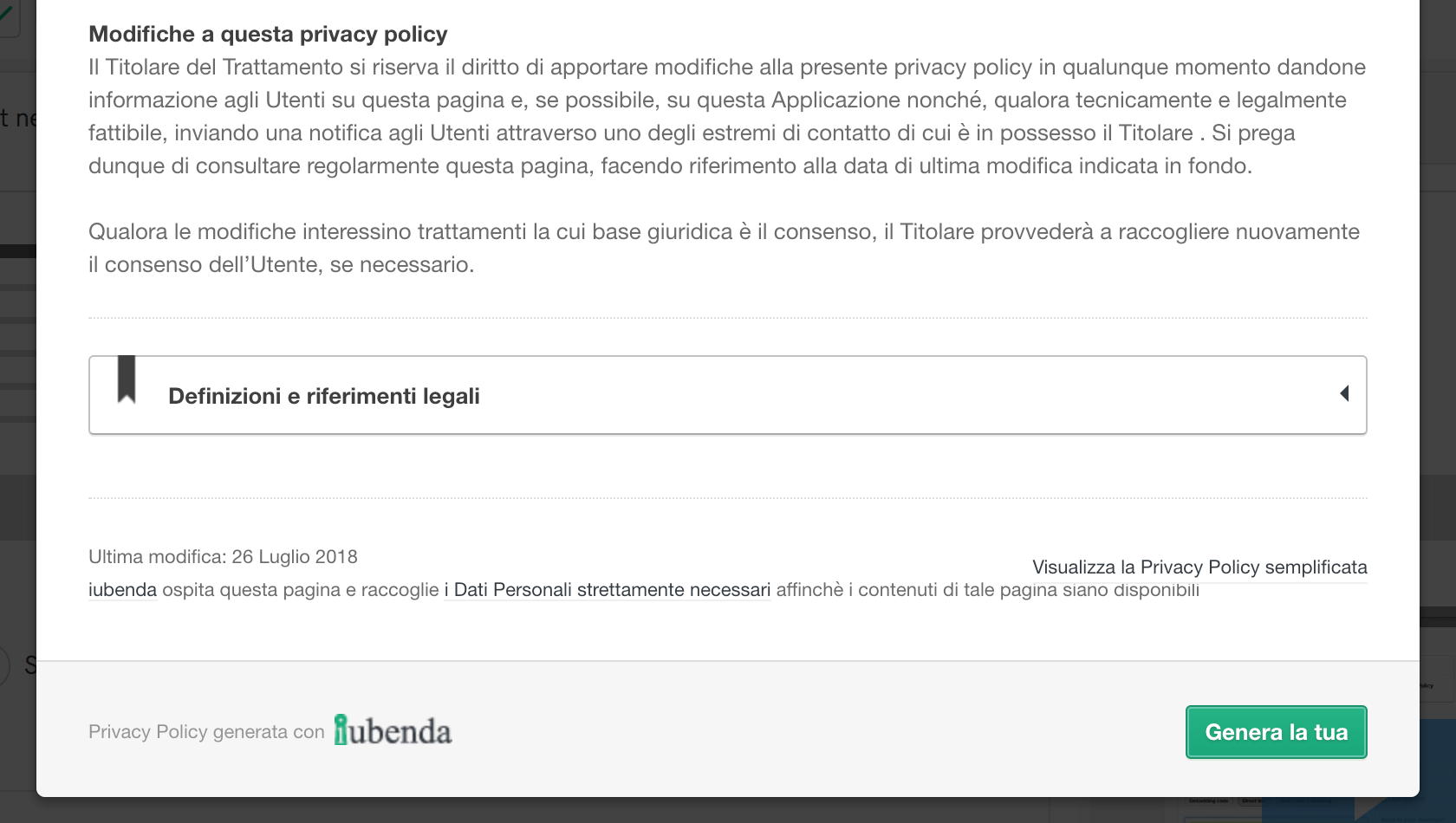
Task: Click the 'Modifiche a questa privacy policy' heading
Action: point(268,34)
